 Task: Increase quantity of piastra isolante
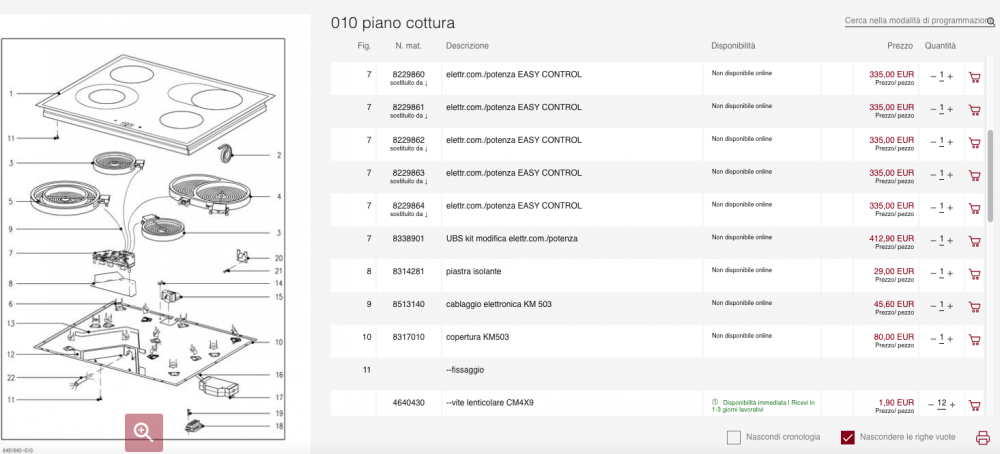tap(950, 274)
